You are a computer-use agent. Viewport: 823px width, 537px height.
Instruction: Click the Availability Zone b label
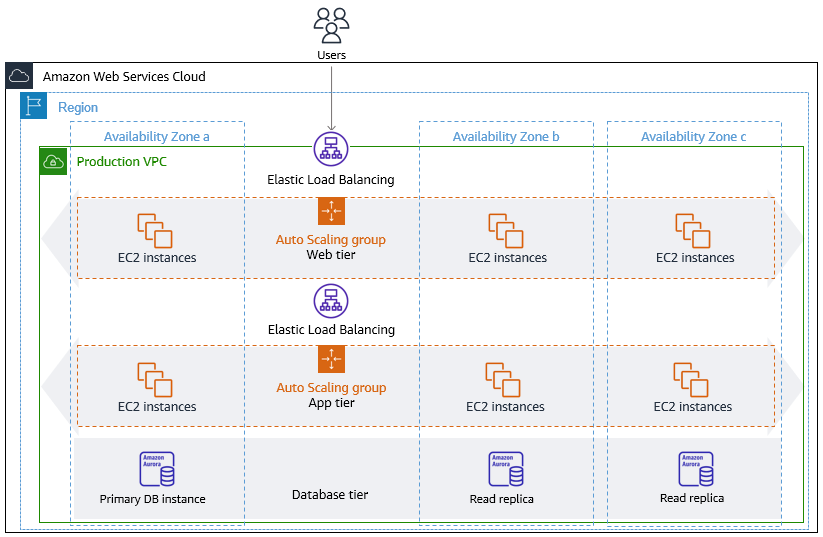tap(506, 137)
